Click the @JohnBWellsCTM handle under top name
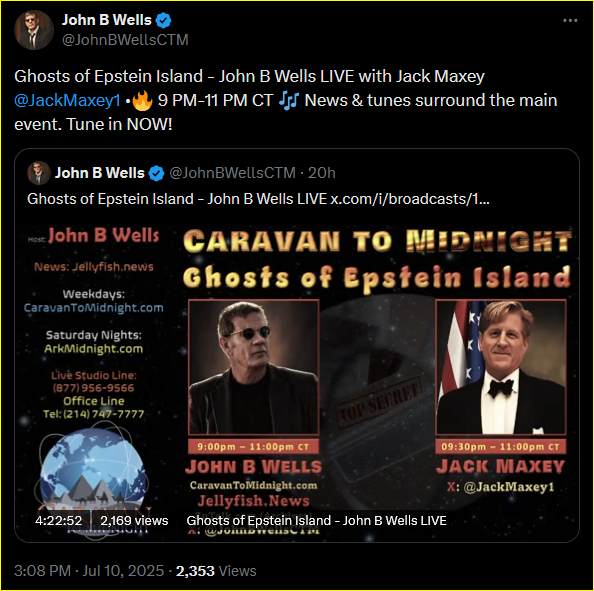 click(125, 40)
